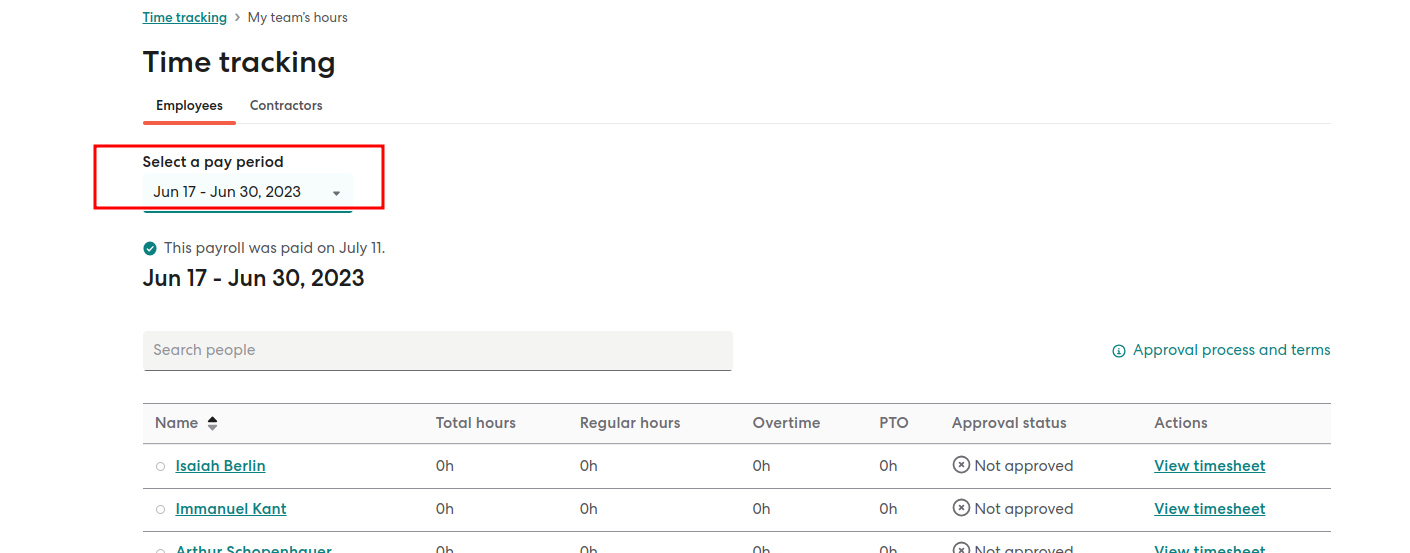Sort the table by Name column

coord(186,423)
